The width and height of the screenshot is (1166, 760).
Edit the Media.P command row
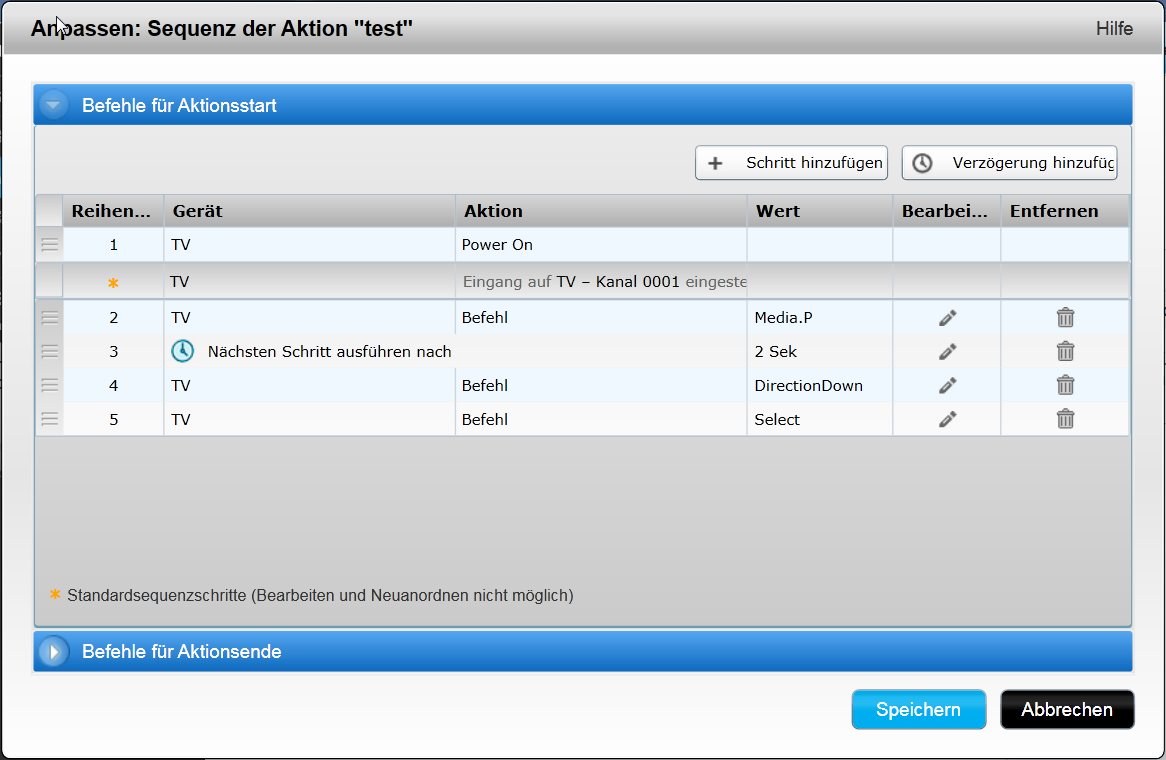[x=947, y=318]
